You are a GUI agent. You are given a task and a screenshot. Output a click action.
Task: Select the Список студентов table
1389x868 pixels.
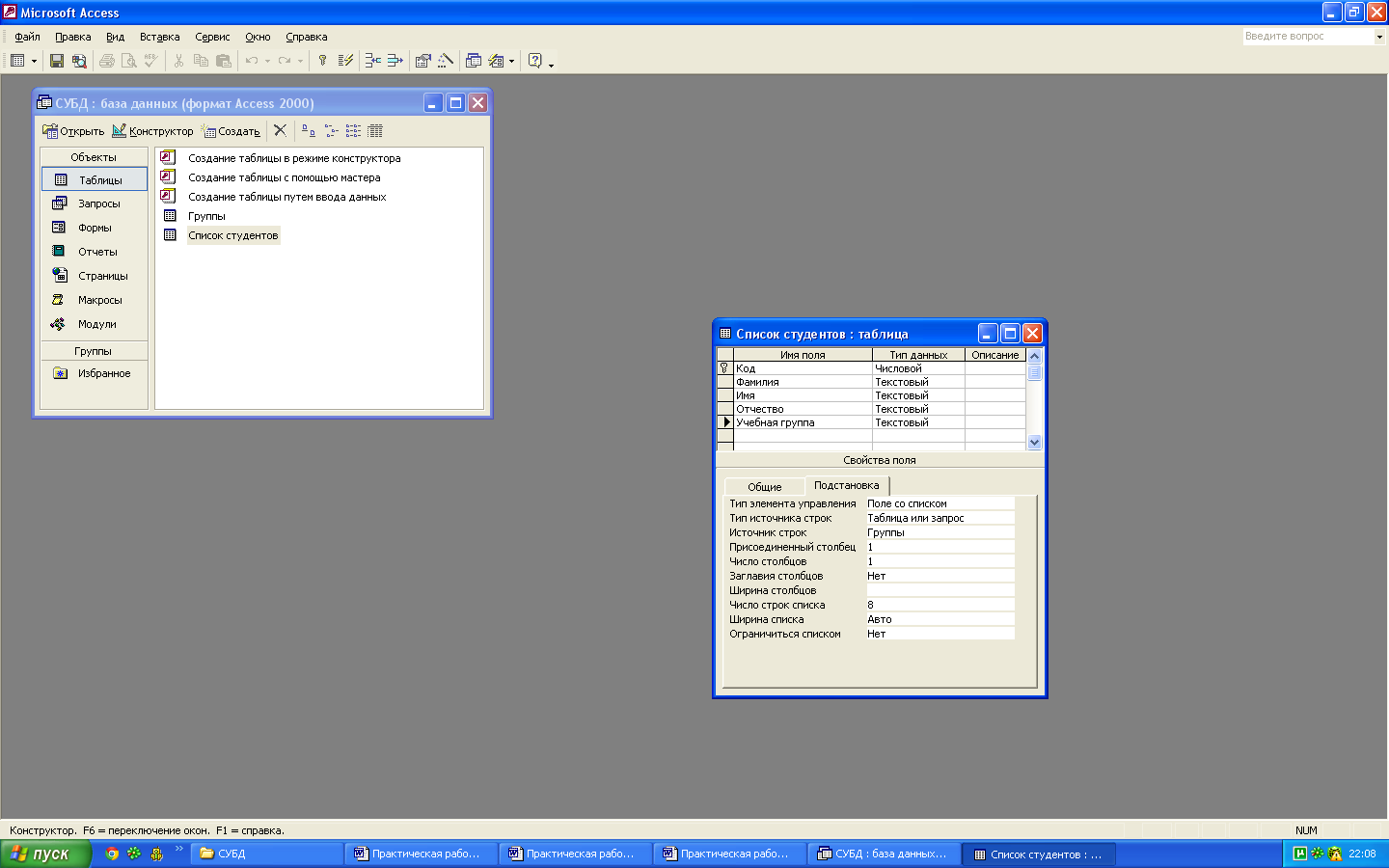(x=232, y=235)
